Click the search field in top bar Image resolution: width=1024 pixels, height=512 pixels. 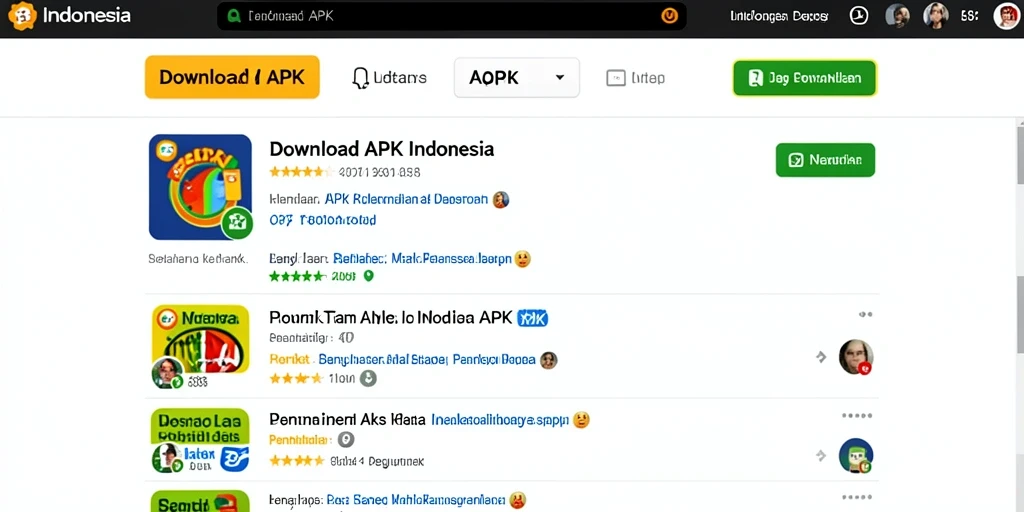tap(451, 16)
